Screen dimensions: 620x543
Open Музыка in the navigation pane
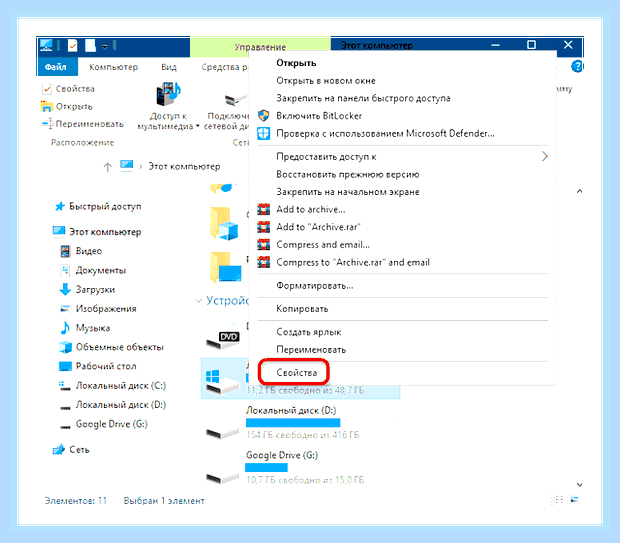[x=85, y=328]
